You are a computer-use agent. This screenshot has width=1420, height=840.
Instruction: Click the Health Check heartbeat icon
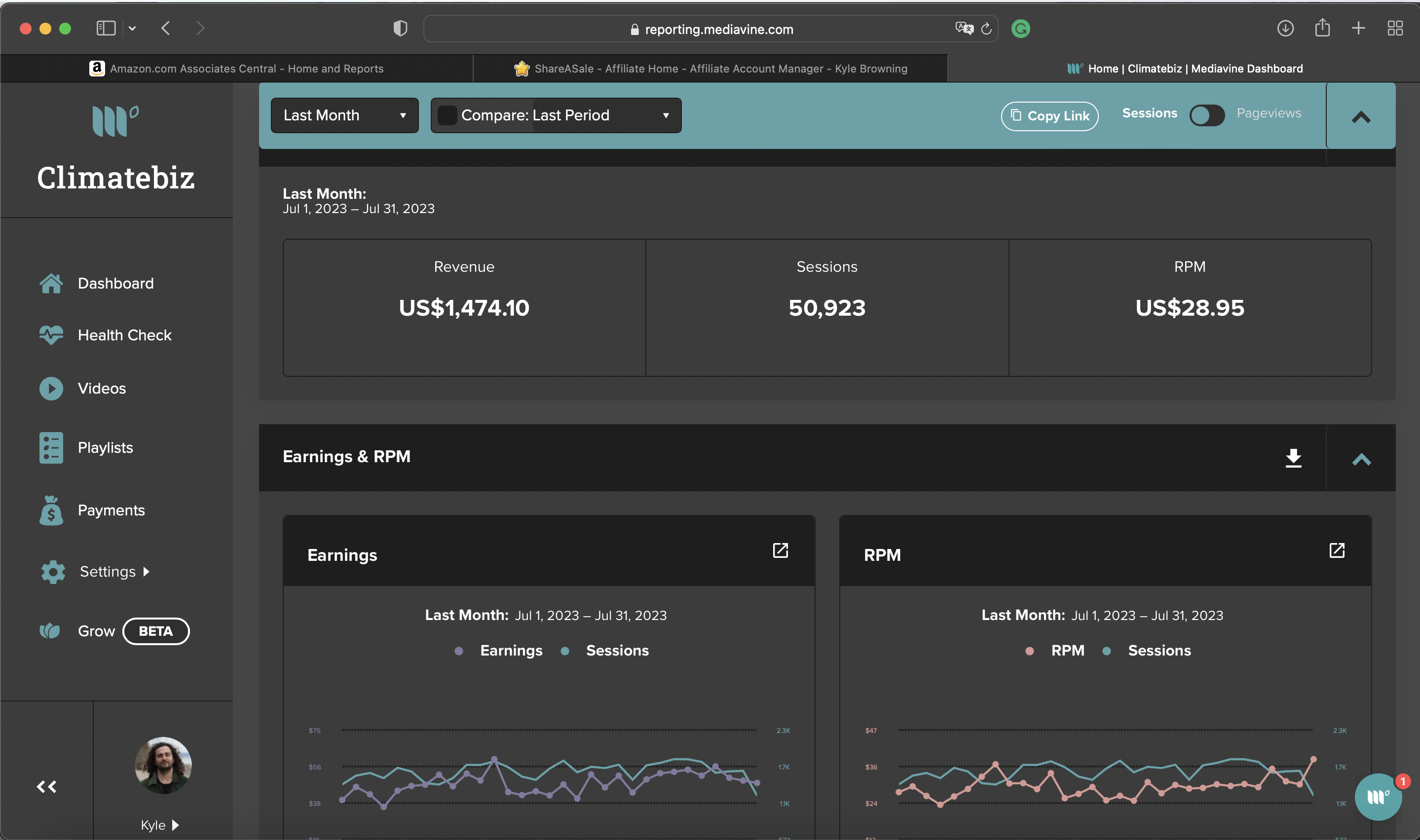click(51, 335)
